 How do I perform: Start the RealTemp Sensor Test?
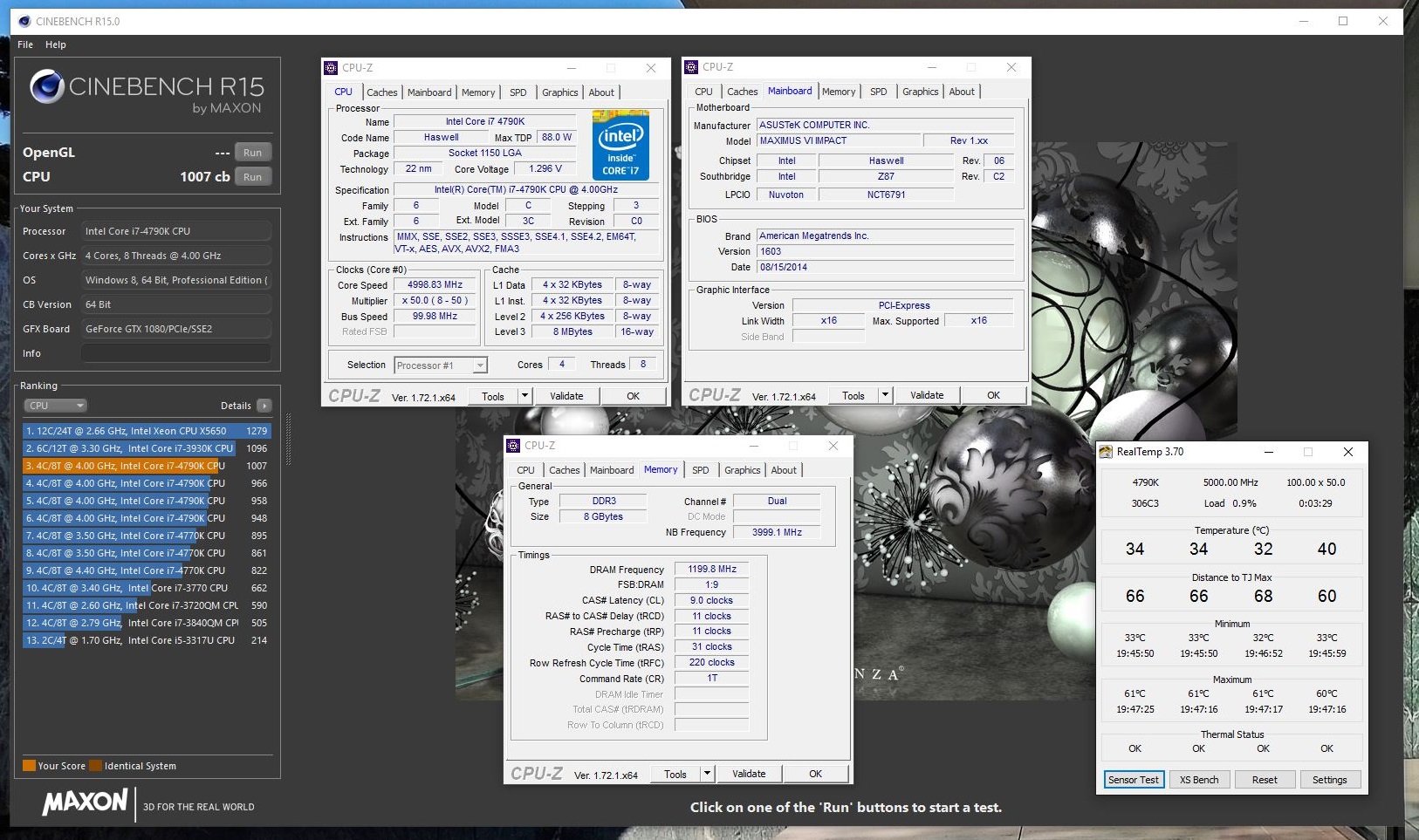[1134, 780]
